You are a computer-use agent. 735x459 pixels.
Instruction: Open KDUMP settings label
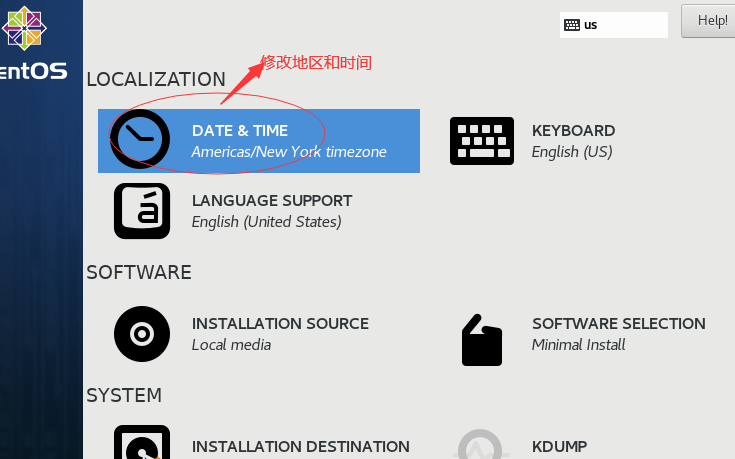pyautogui.click(x=559, y=447)
